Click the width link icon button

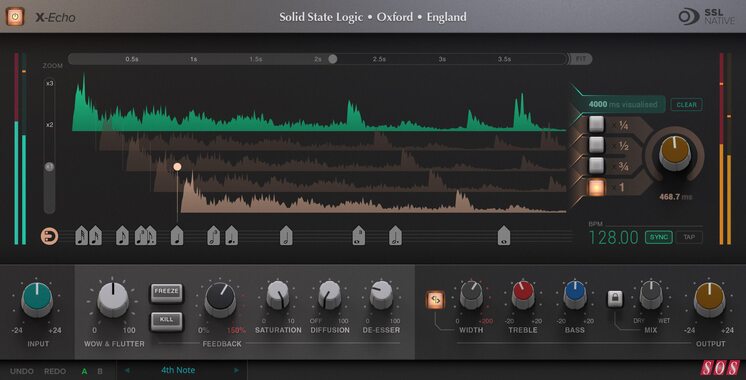pos(435,300)
